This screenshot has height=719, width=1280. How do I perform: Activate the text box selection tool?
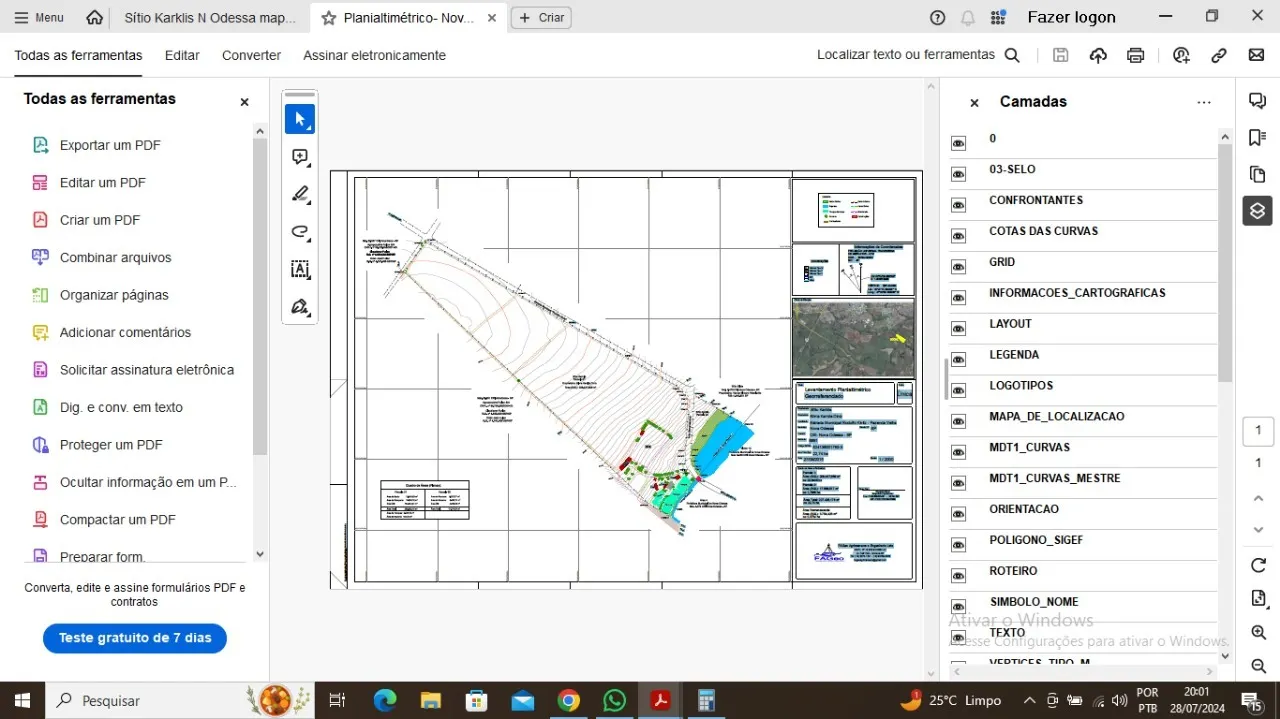point(300,269)
